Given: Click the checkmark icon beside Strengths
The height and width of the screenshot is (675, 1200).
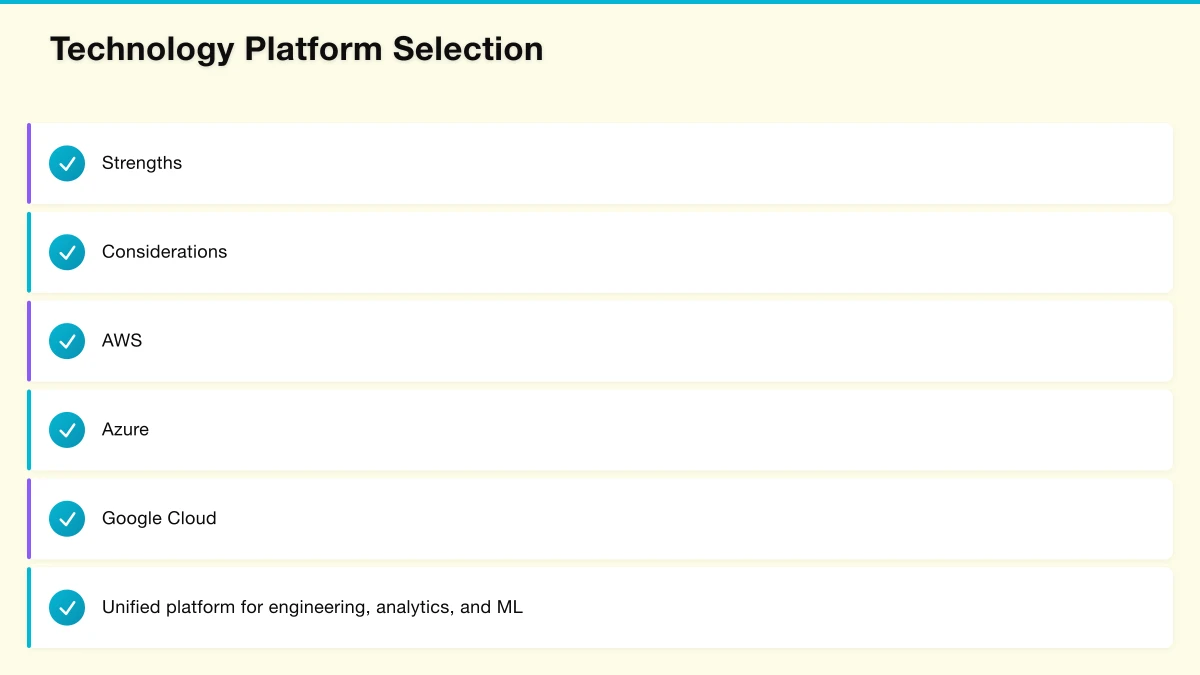Looking at the screenshot, I should pyautogui.click(x=67, y=163).
